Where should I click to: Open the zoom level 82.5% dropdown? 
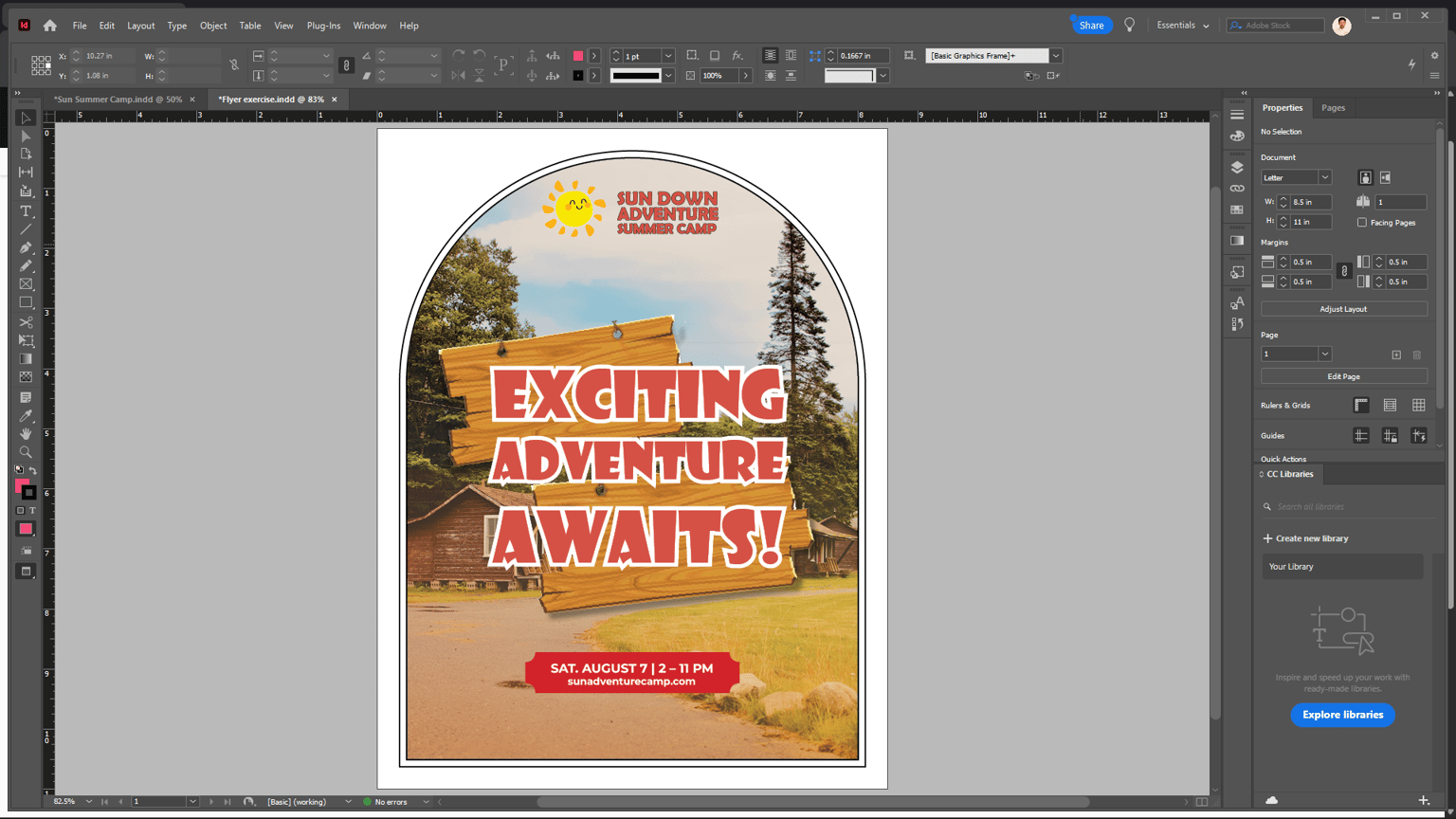click(89, 802)
